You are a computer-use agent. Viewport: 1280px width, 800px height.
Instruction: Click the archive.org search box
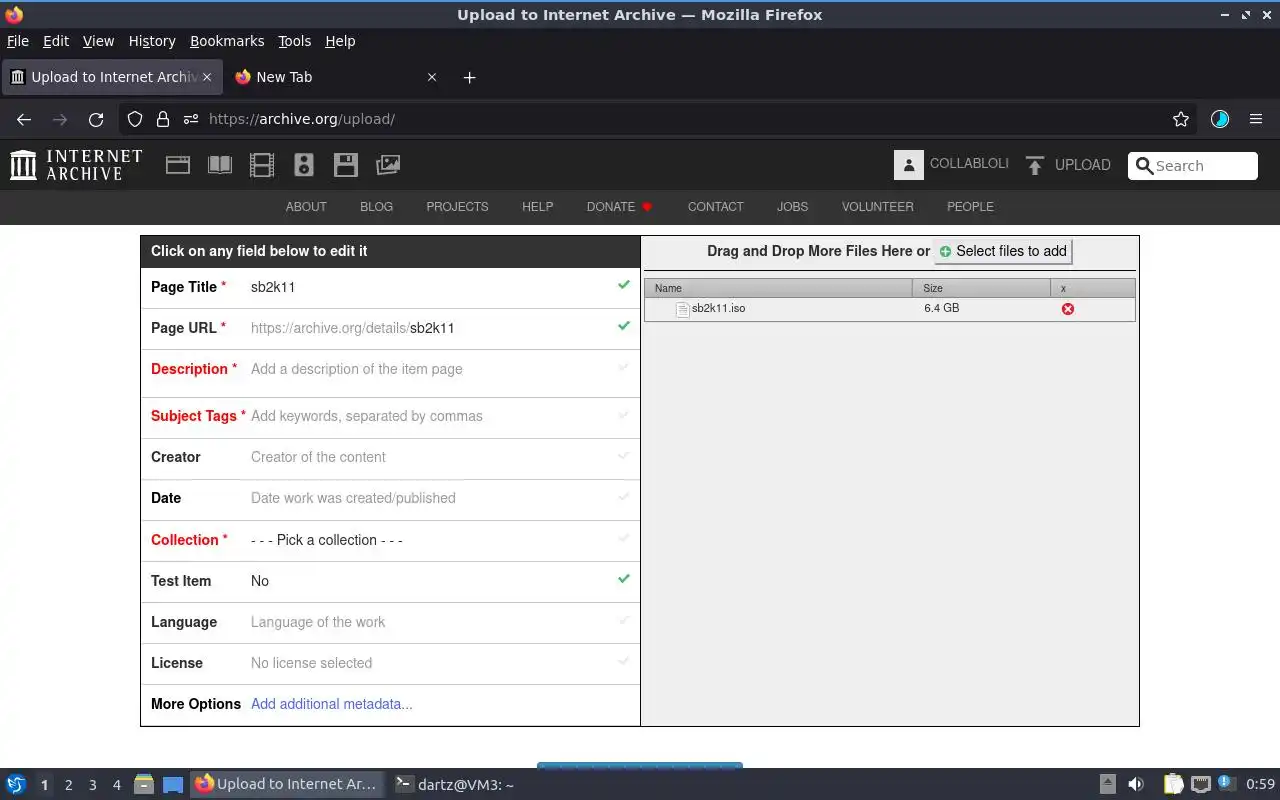[x=1193, y=166]
